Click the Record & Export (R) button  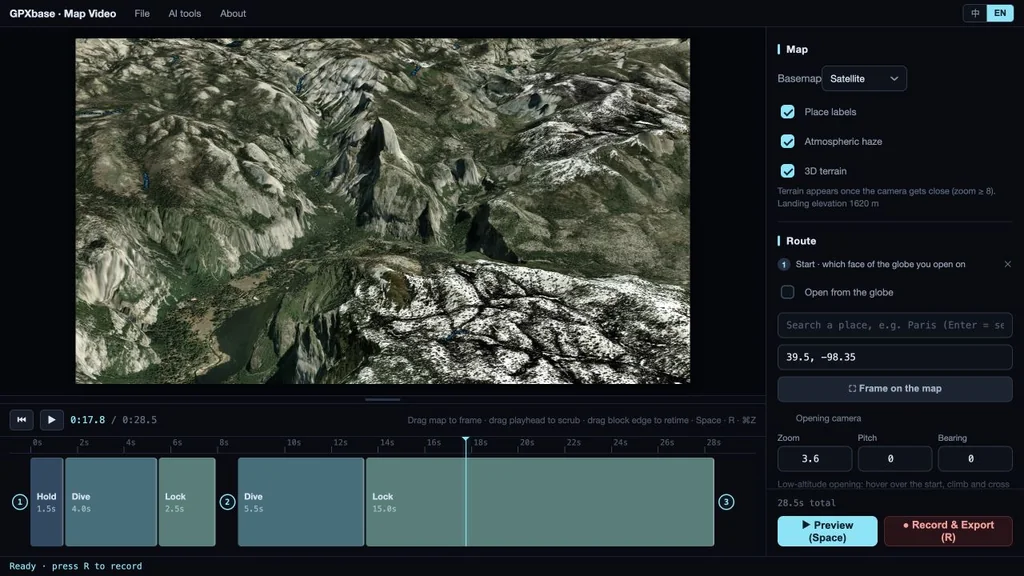point(948,531)
